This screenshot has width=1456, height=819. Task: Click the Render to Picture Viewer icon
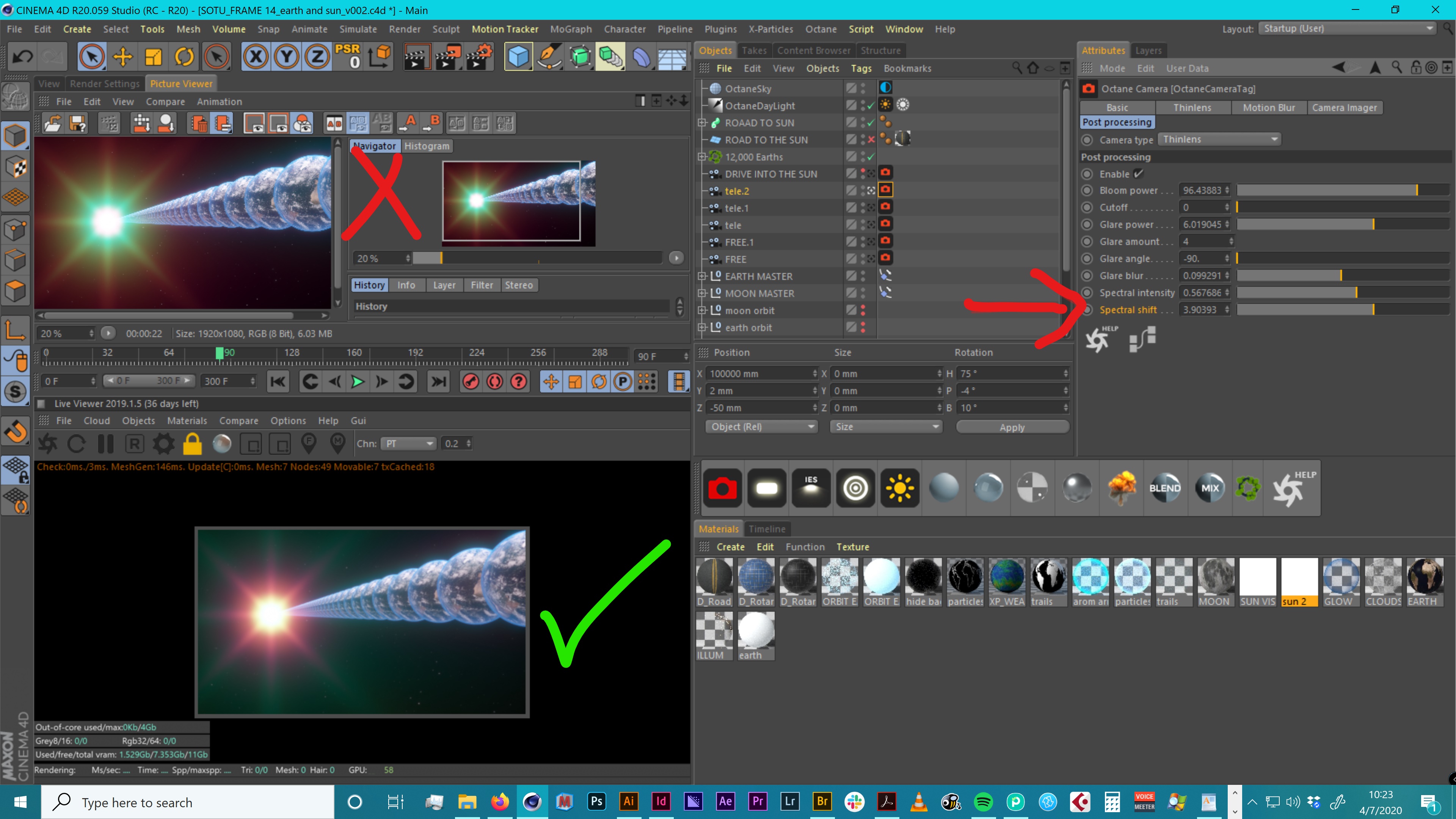pos(447,56)
